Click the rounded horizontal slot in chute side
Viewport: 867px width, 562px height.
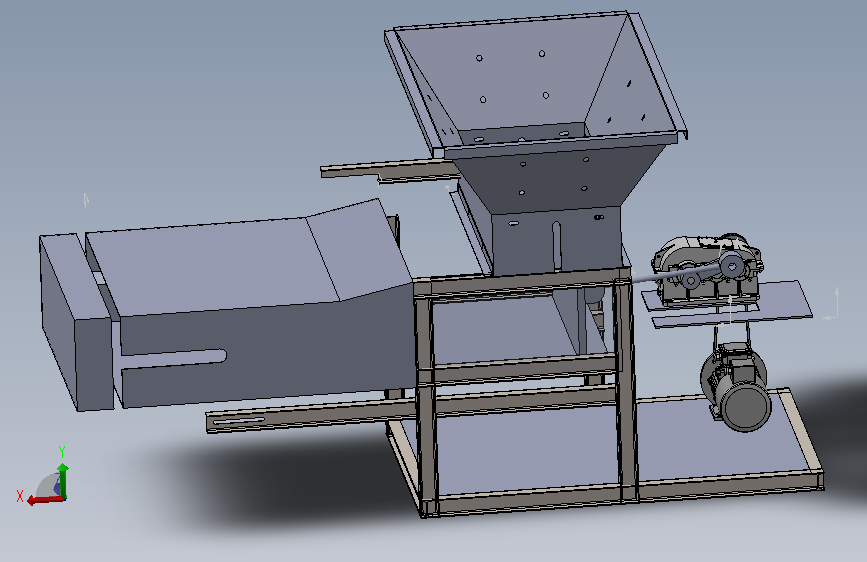click(174, 360)
